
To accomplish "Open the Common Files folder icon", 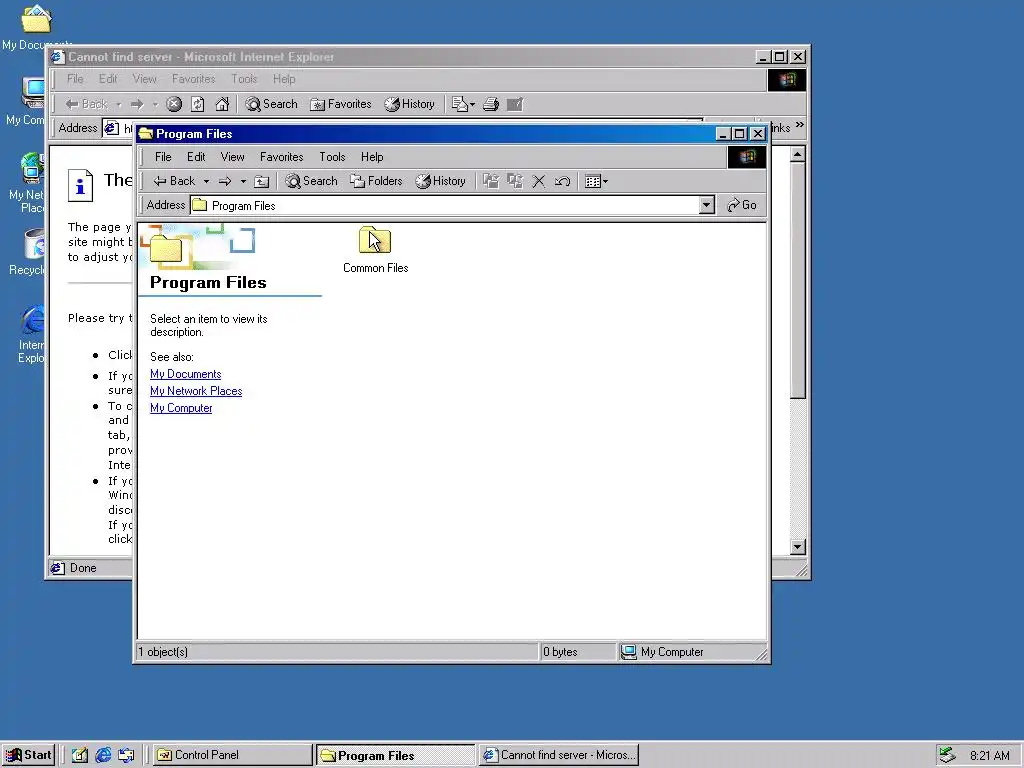I will click(375, 240).
